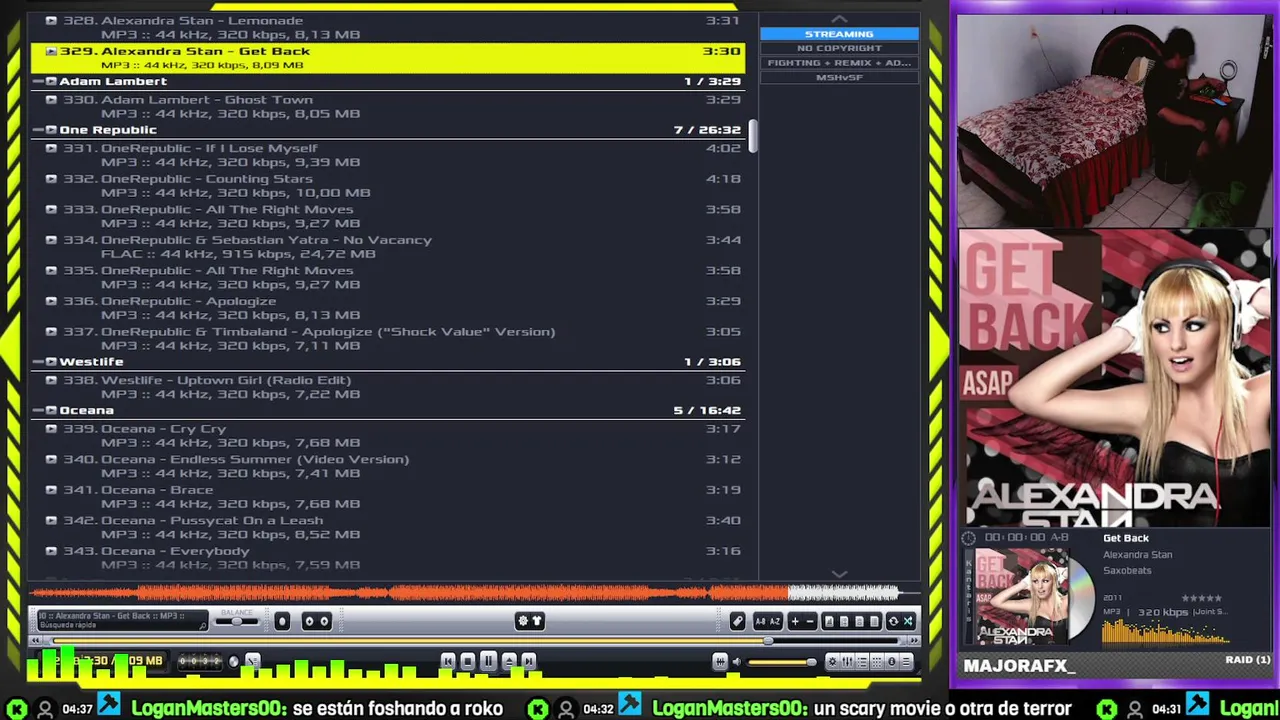Select OneRepublic & Sebastian Yatra - No Vacancy
The image size is (1280, 720).
tap(390, 247)
